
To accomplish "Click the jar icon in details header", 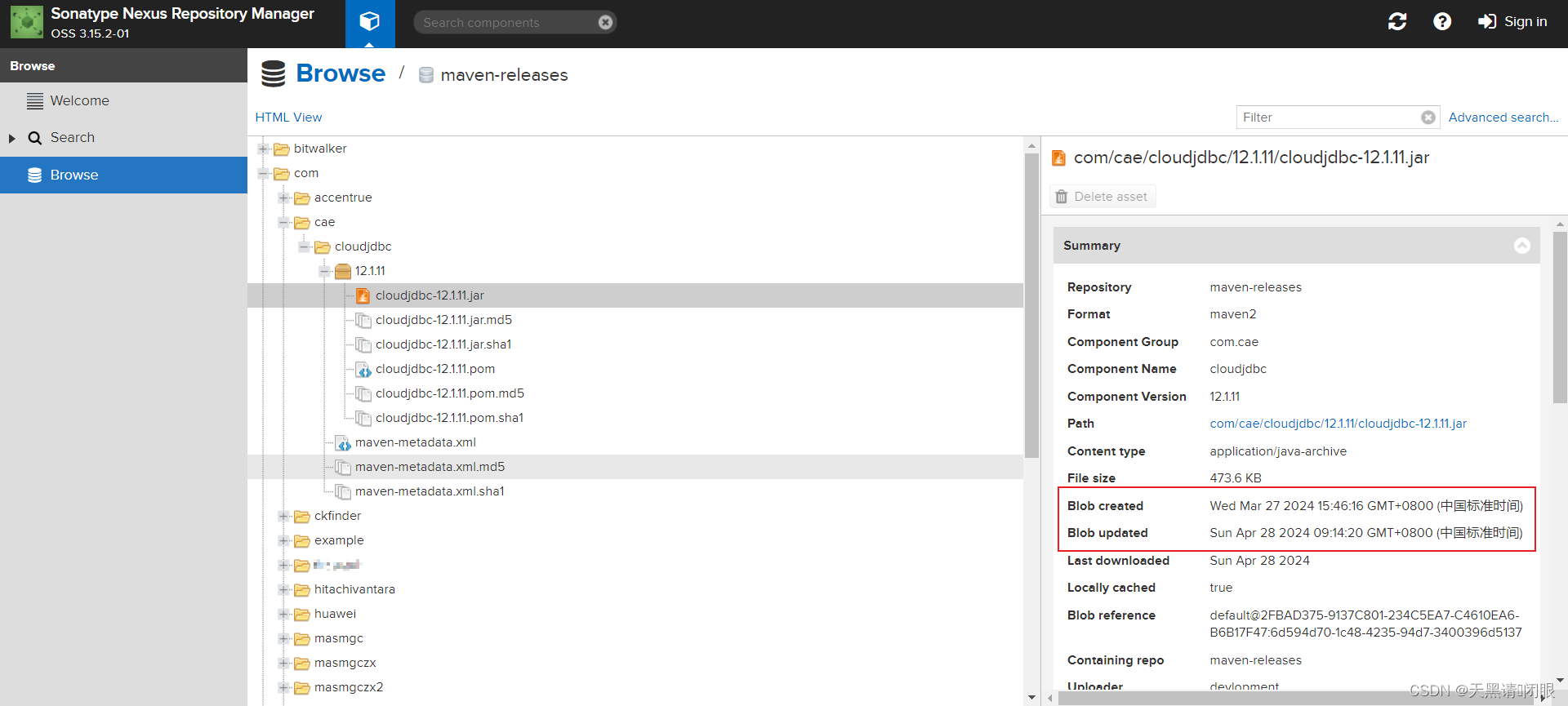I will click(x=1058, y=158).
